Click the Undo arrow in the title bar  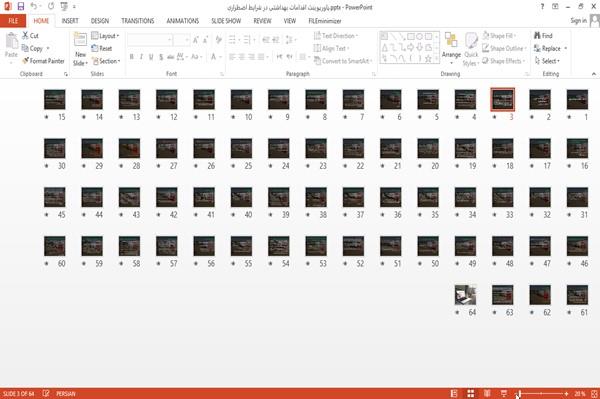(34, 7)
